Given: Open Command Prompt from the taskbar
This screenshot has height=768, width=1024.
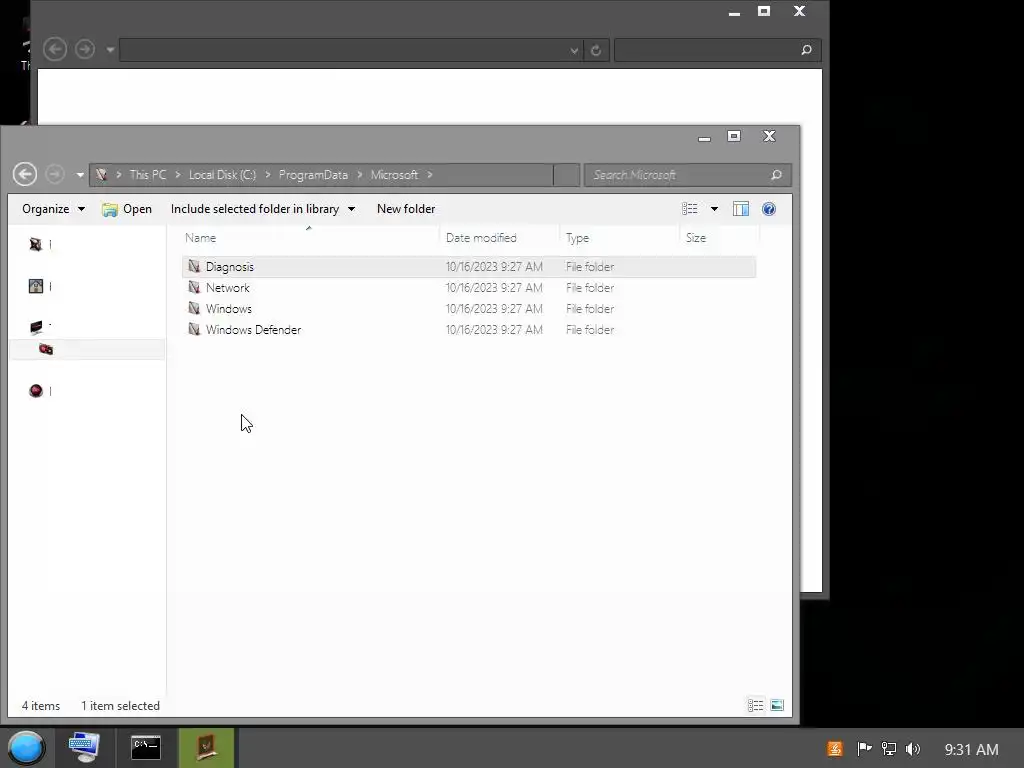Looking at the screenshot, I should point(146,747).
